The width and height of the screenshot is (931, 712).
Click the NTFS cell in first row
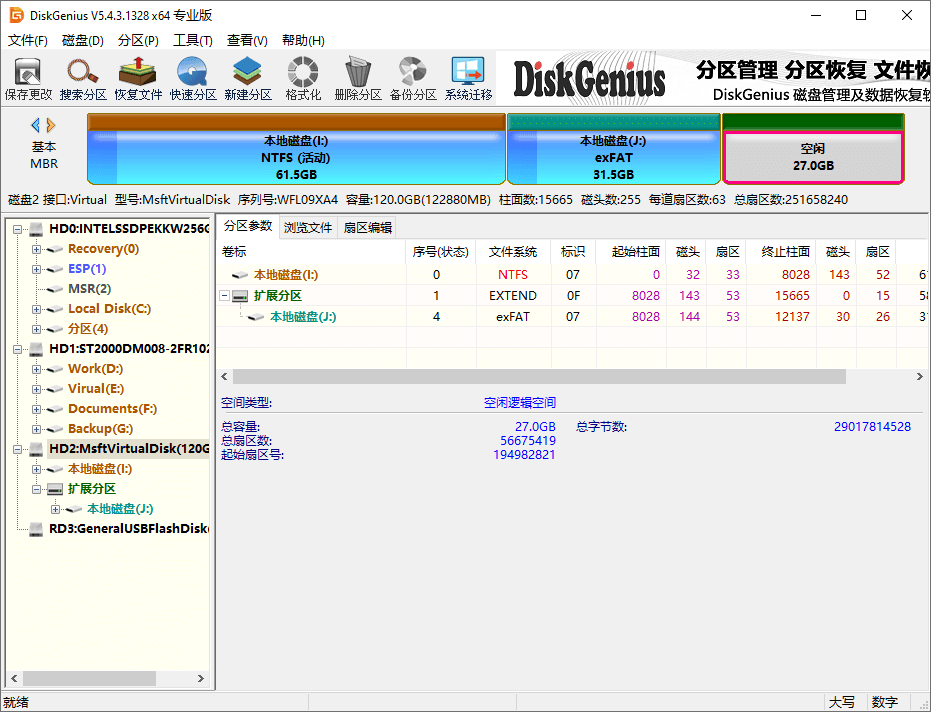point(513,275)
